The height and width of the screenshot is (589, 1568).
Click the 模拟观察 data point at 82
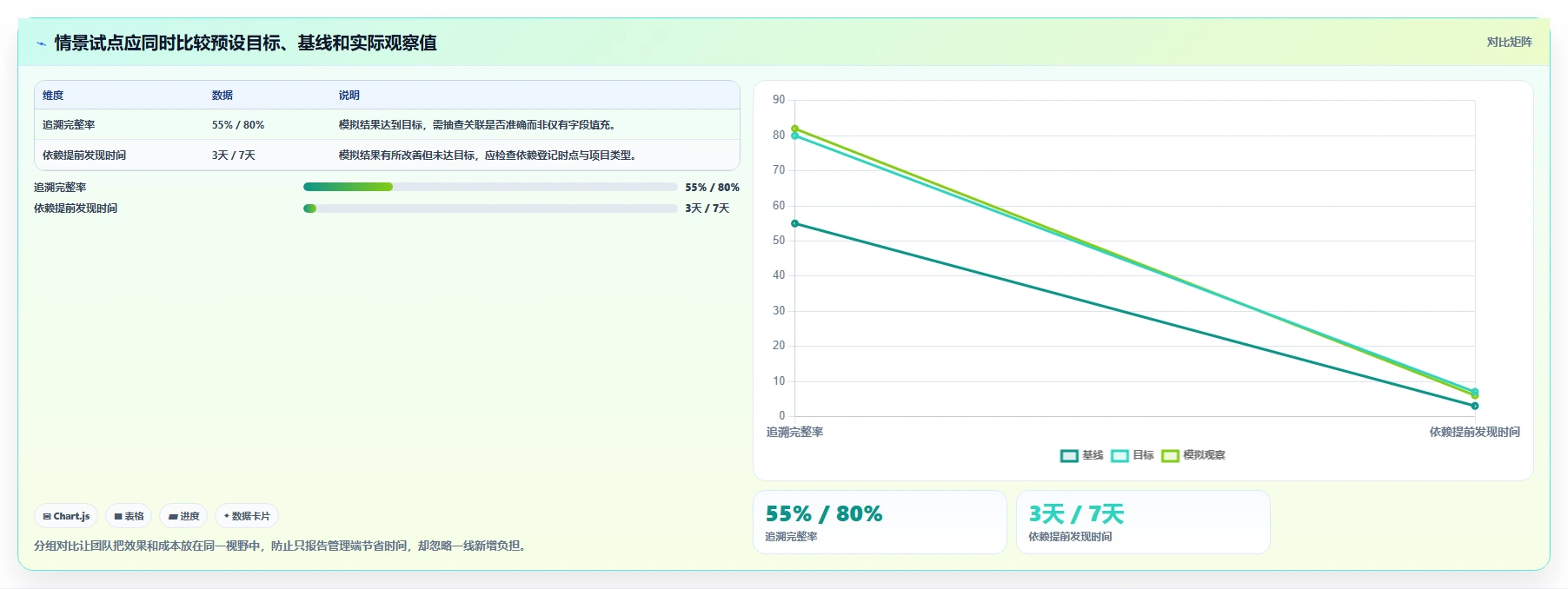tap(794, 129)
